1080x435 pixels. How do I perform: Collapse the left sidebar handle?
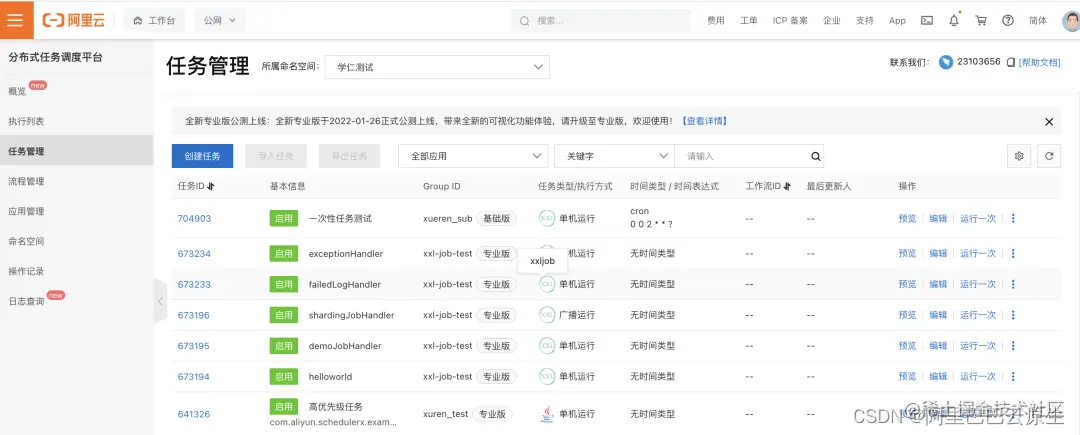[160, 301]
